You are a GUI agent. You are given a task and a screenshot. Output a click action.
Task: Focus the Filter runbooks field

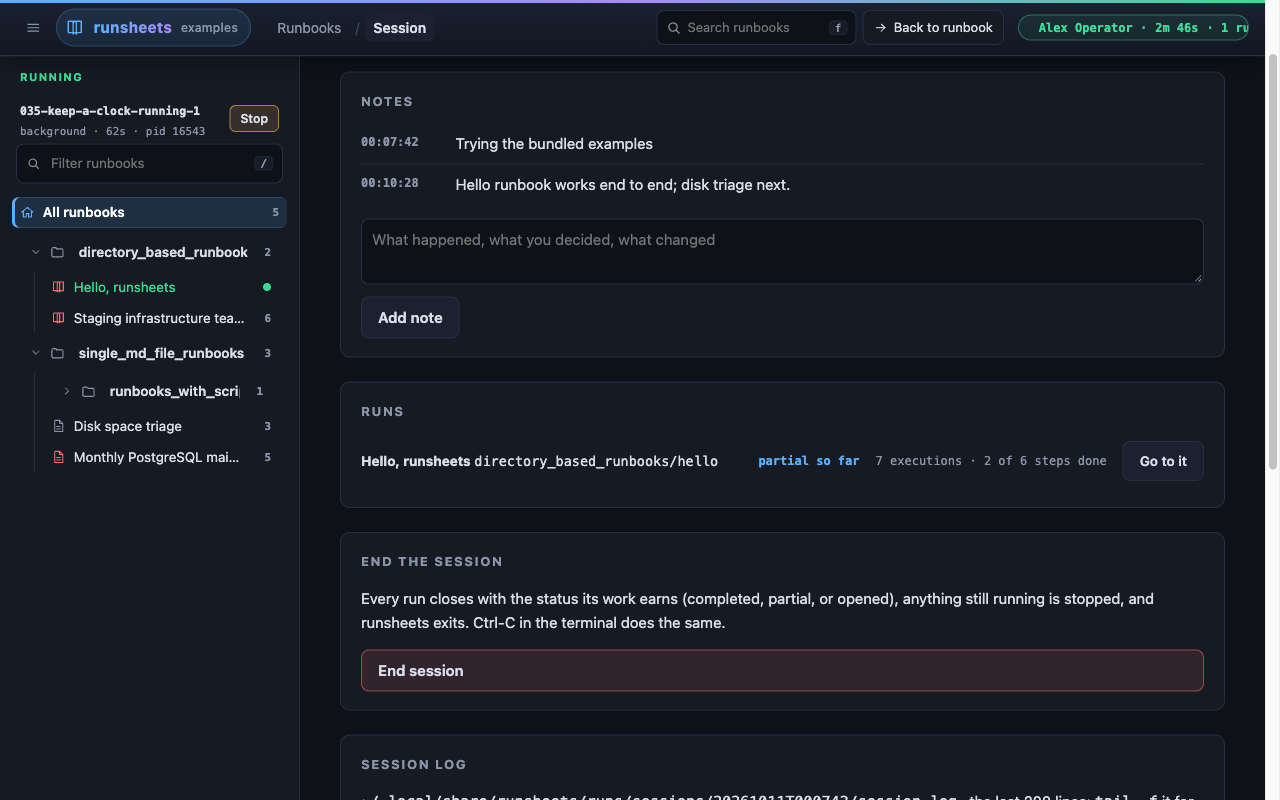(x=149, y=163)
